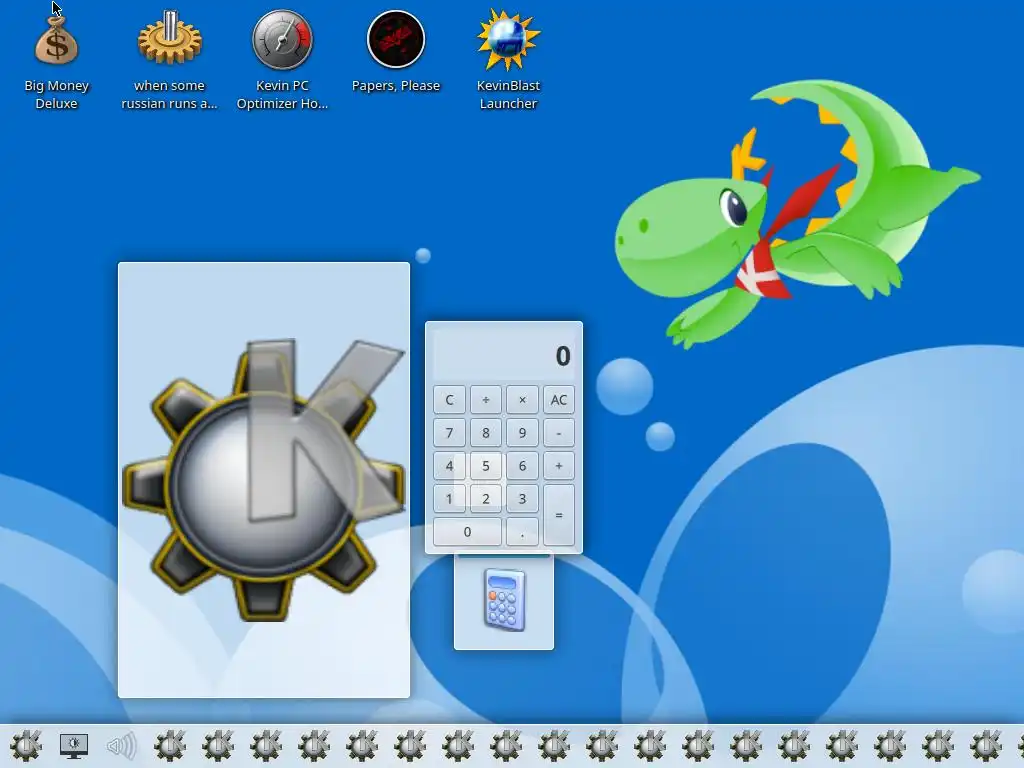The image size is (1024, 768).
Task: Click the plus (+) calculator button
Action: coord(558,466)
